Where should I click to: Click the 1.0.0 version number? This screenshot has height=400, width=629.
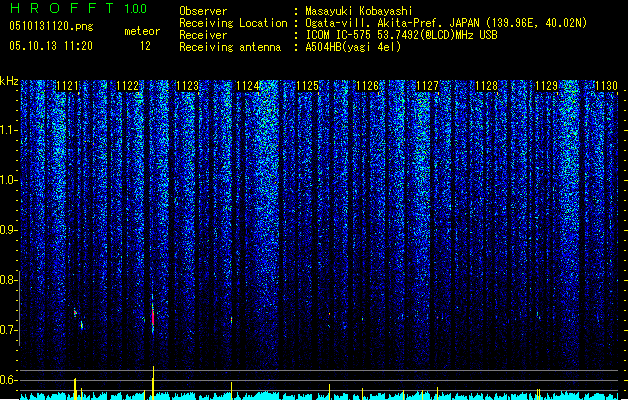(x=136, y=9)
